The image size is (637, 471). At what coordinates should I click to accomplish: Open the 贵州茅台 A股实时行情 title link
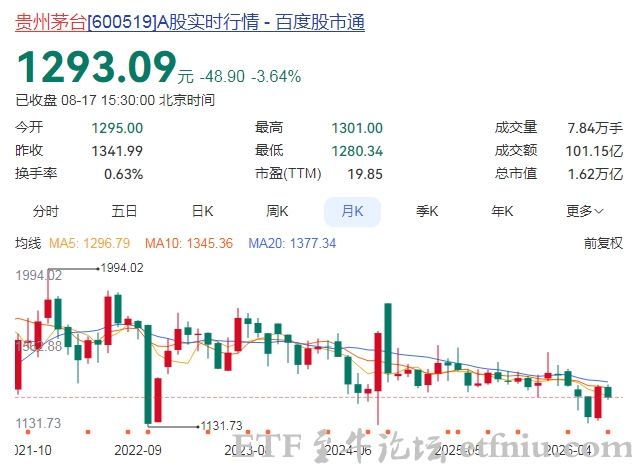[x=190, y=22]
